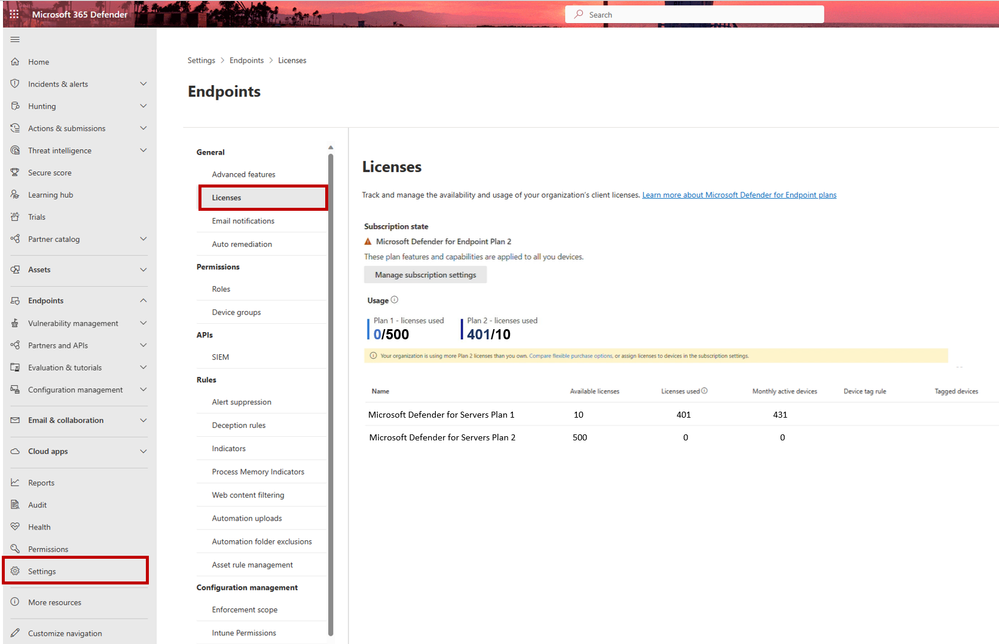The height and width of the screenshot is (644, 999).
Task: Click the Endpoints sidebar icon
Action: click(15, 301)
